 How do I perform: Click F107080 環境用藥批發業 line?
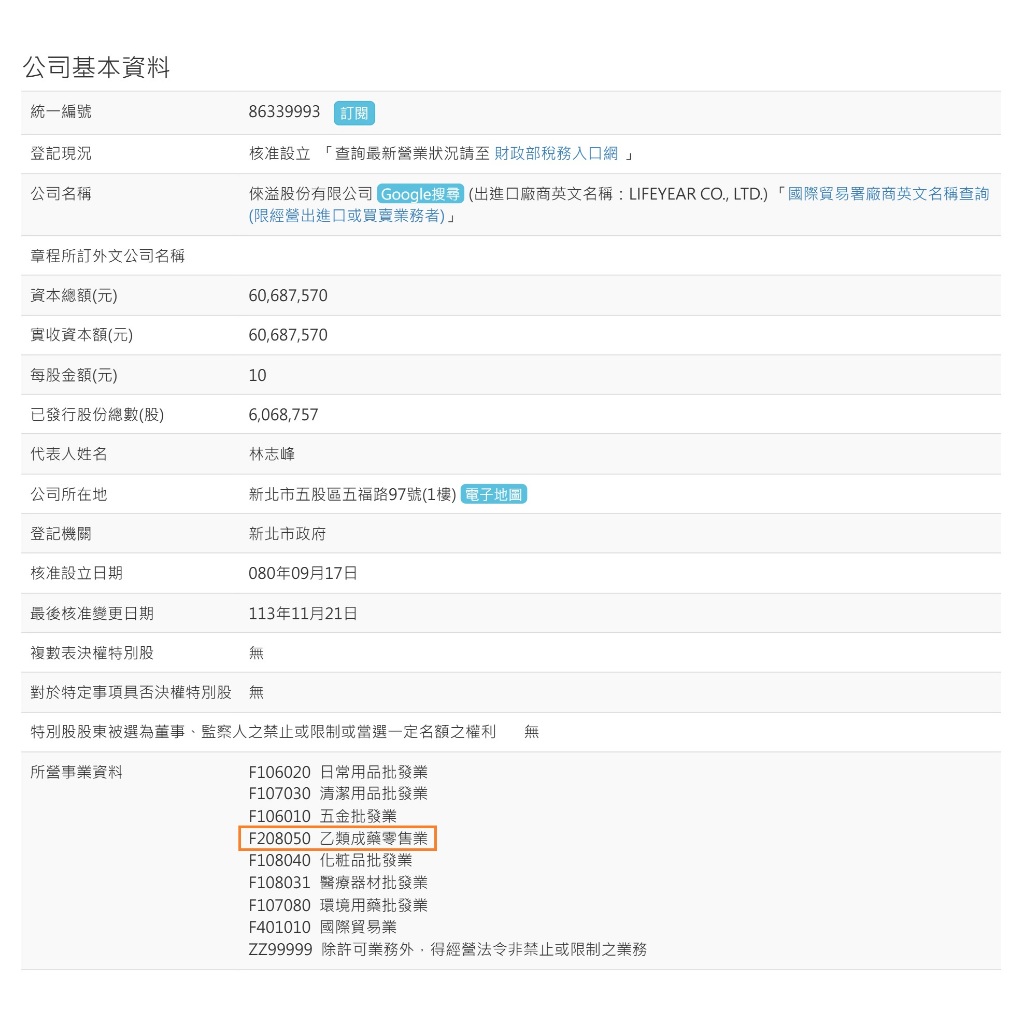click(x=338, y=905)
